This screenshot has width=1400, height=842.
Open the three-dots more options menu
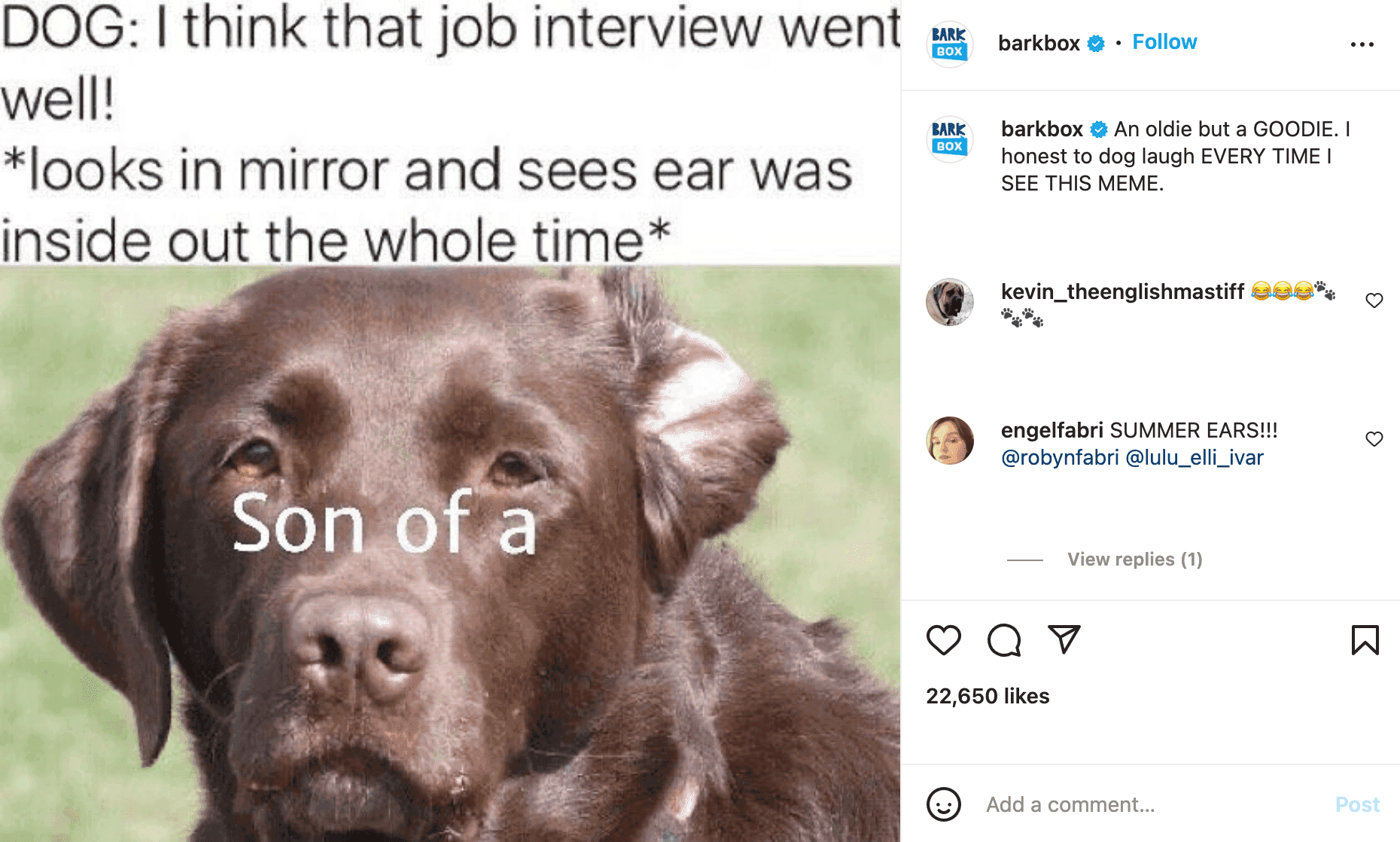1362,44
